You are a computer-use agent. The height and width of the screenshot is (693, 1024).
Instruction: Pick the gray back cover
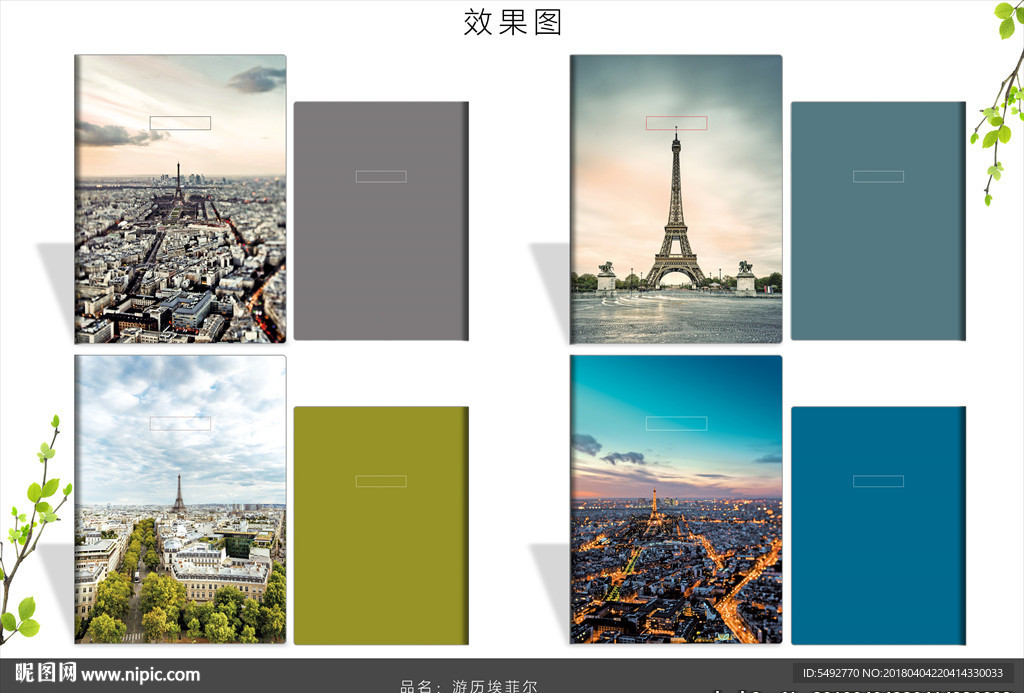click(x=381, y=221)
